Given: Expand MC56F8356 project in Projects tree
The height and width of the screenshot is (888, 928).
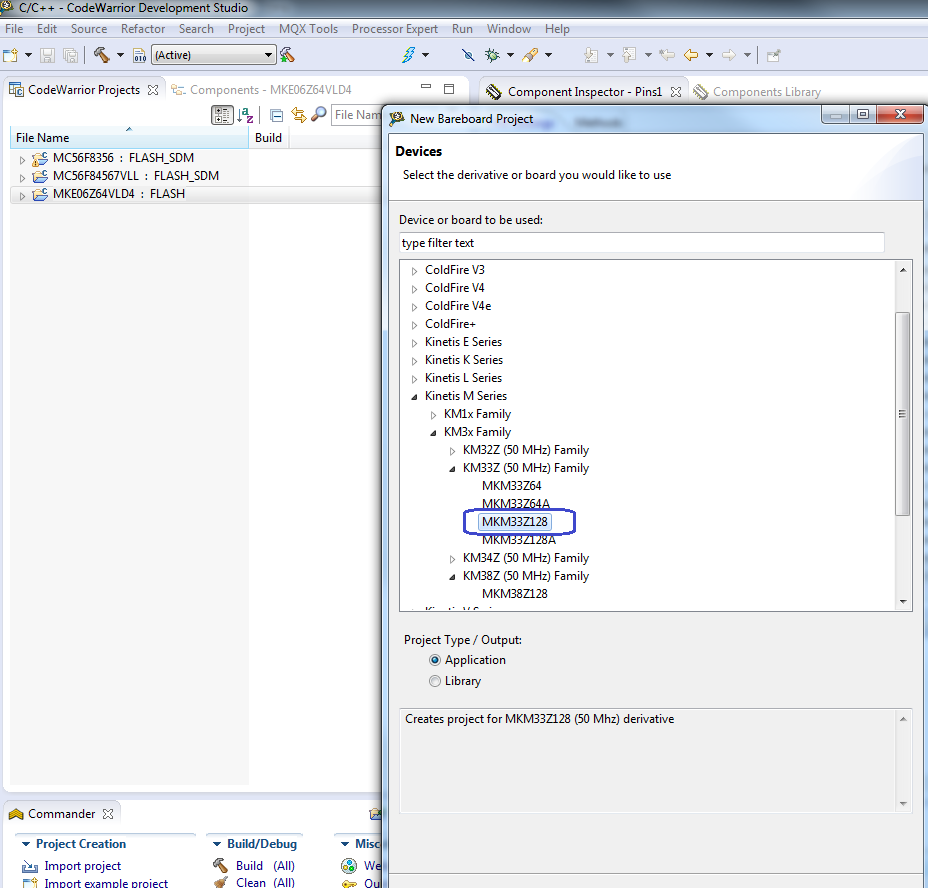Looking at the screenshot, I should pos(22,160).
